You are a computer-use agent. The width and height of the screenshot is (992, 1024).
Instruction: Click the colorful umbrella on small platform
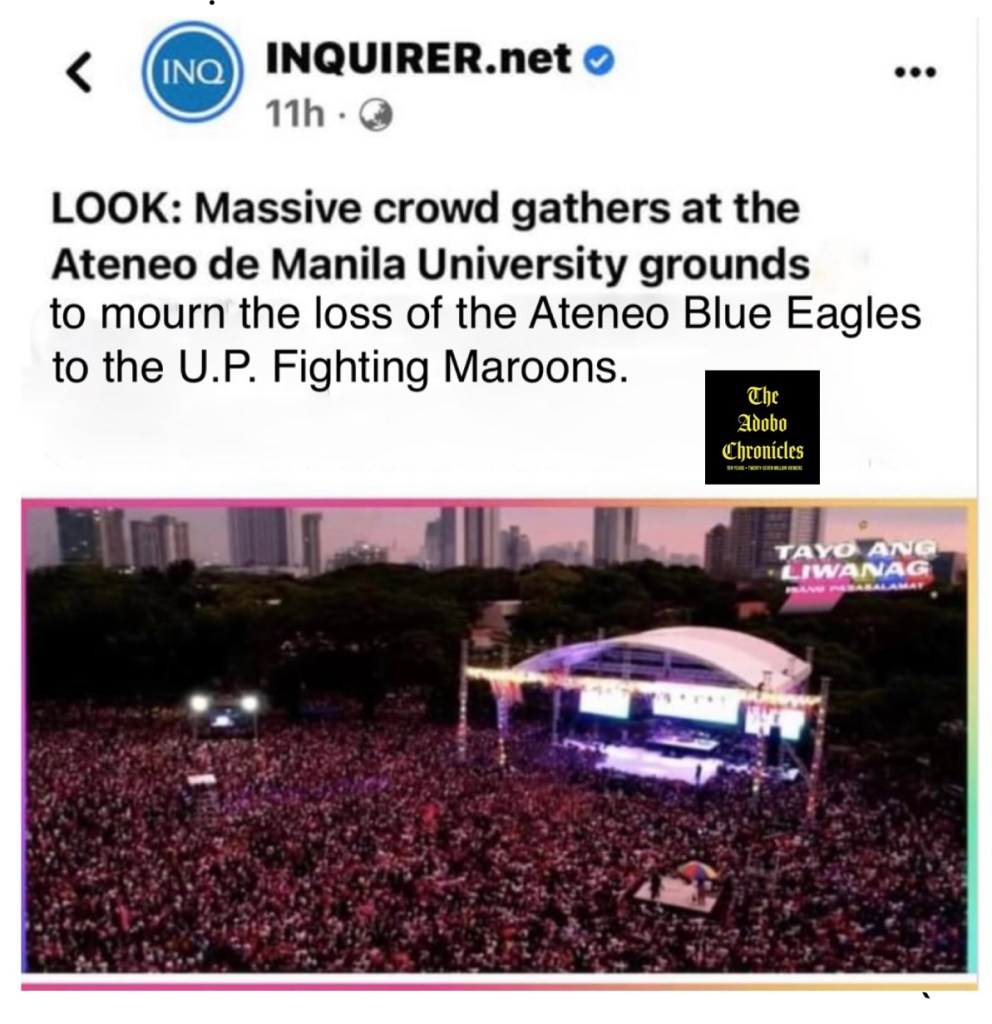[x=696, y=871]
